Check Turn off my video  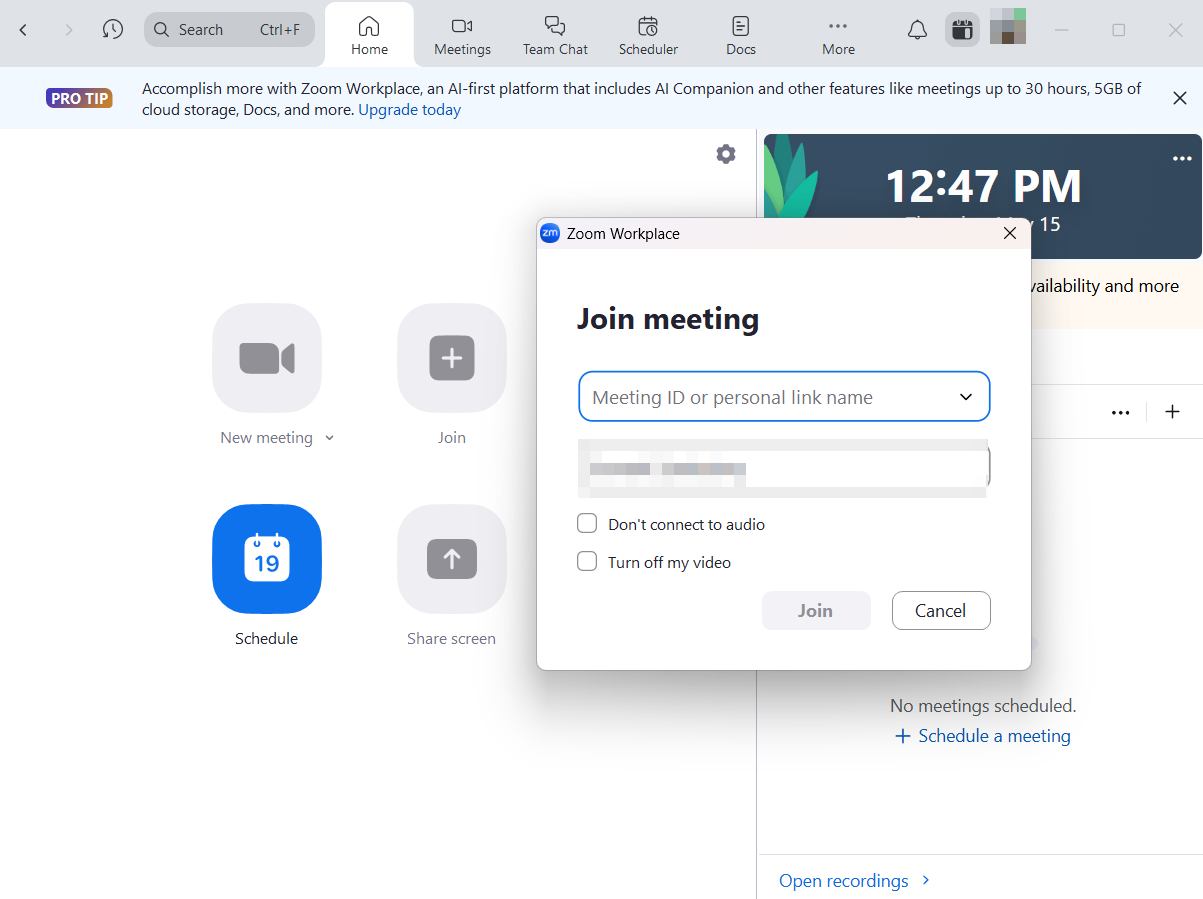(587, 562)
